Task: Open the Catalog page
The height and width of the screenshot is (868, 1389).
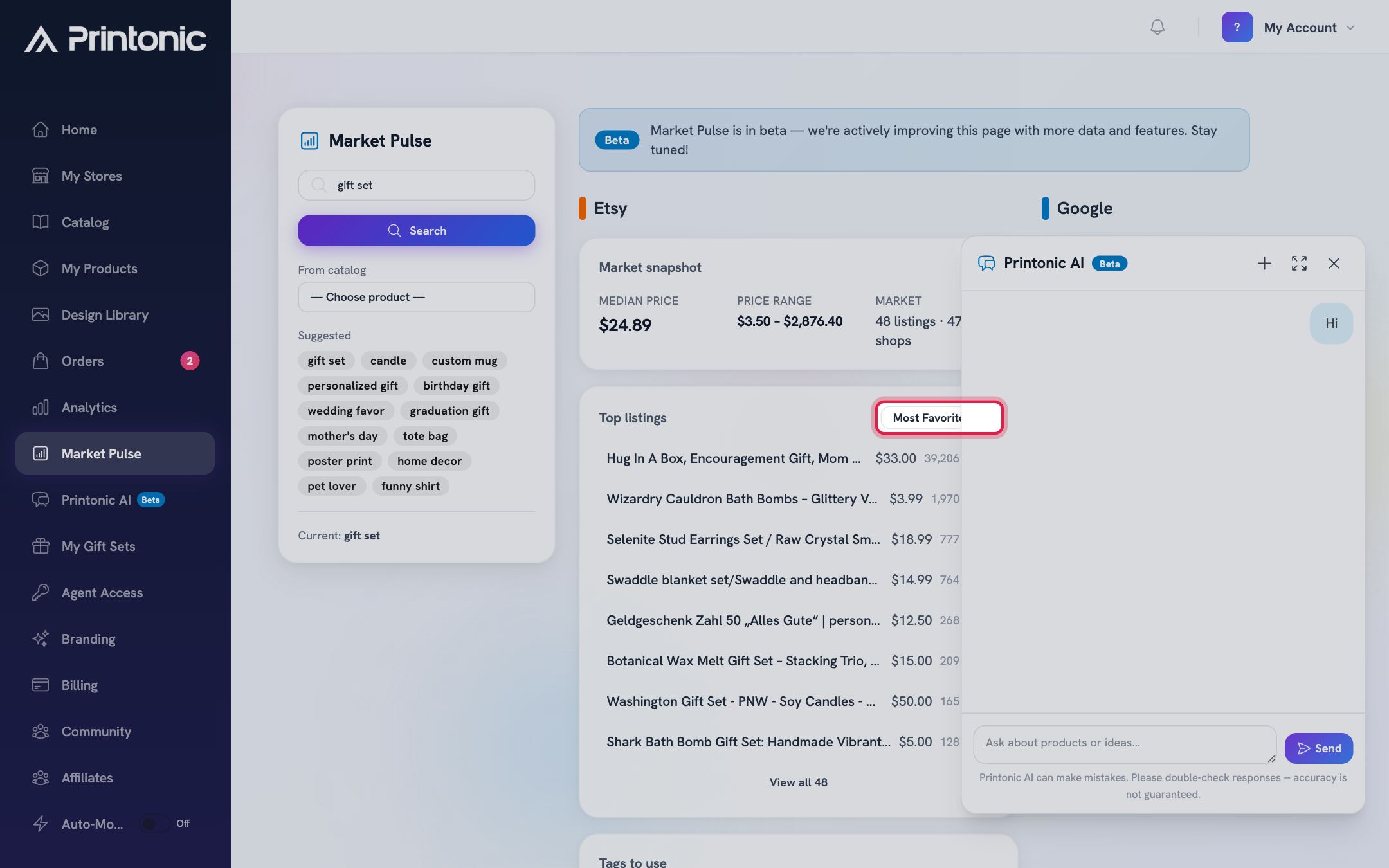Action: pos(115,222)
